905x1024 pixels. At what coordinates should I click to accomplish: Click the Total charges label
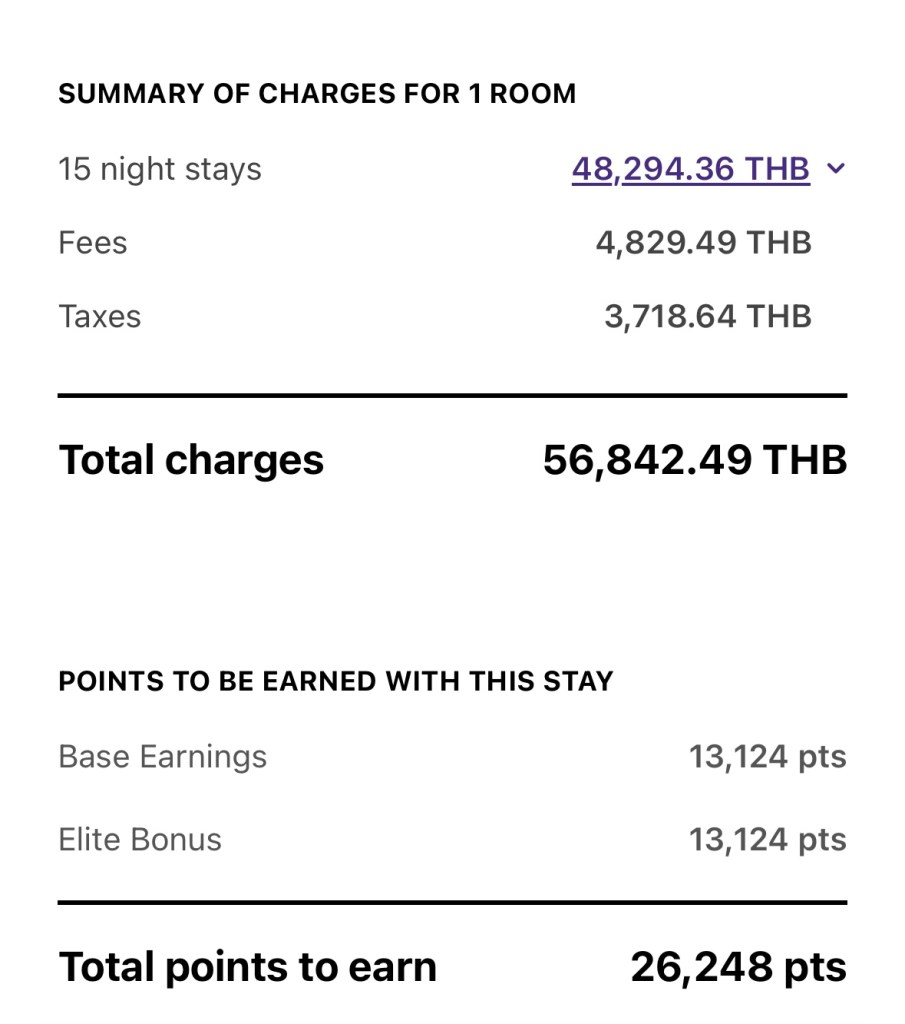pyautogui.click(x=191, y=460)
